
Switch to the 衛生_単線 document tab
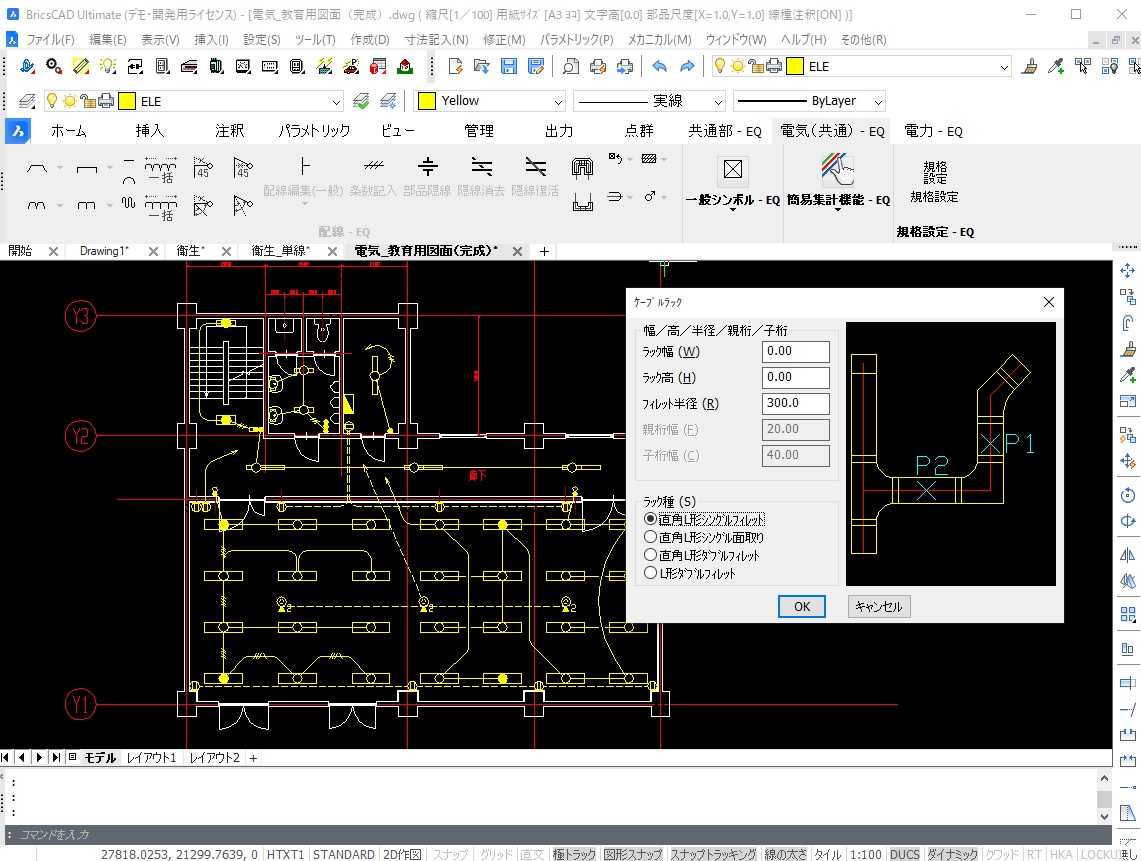[x=280, y=251]
